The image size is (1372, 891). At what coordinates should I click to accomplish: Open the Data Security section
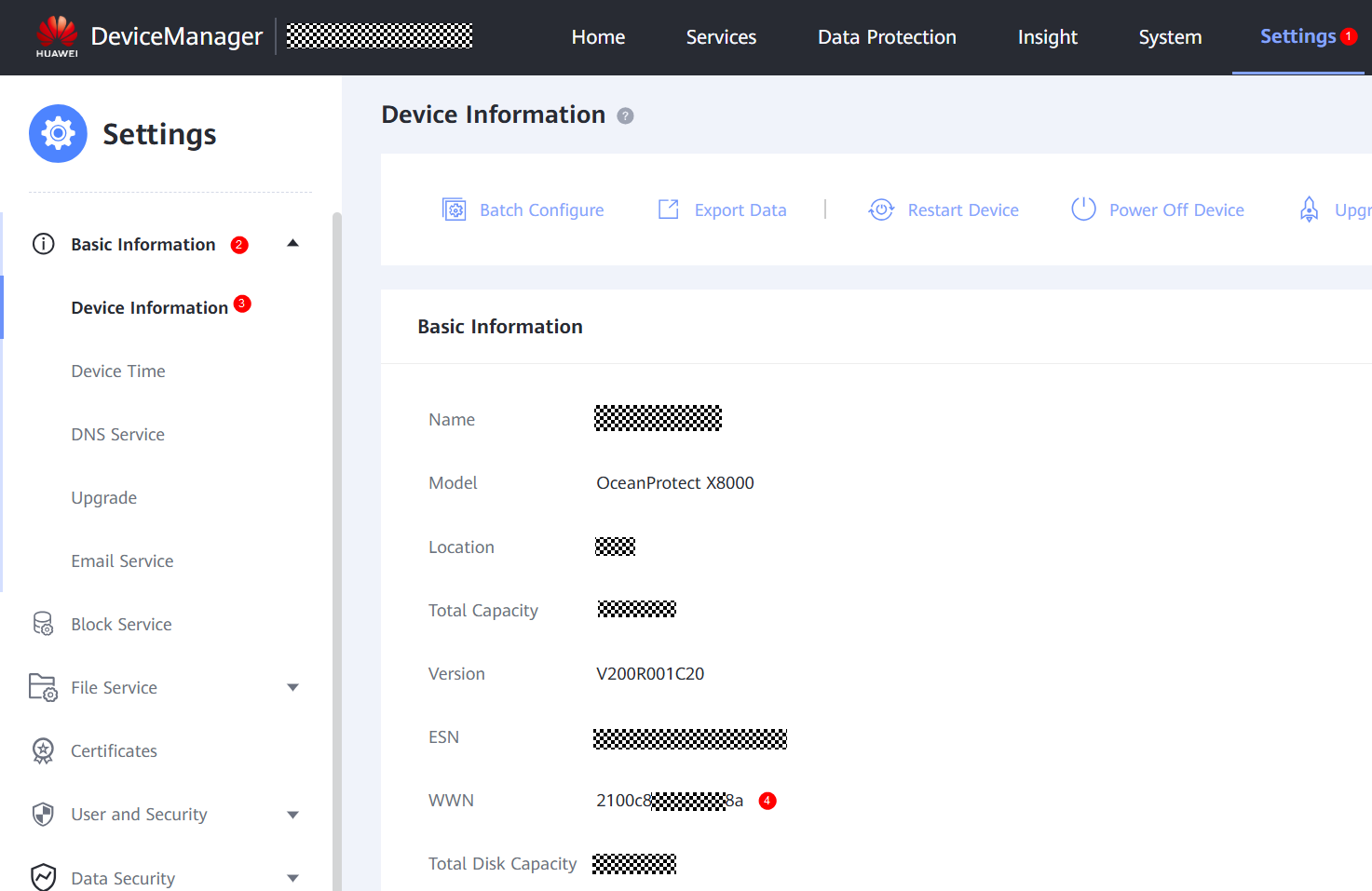(123, 878)
